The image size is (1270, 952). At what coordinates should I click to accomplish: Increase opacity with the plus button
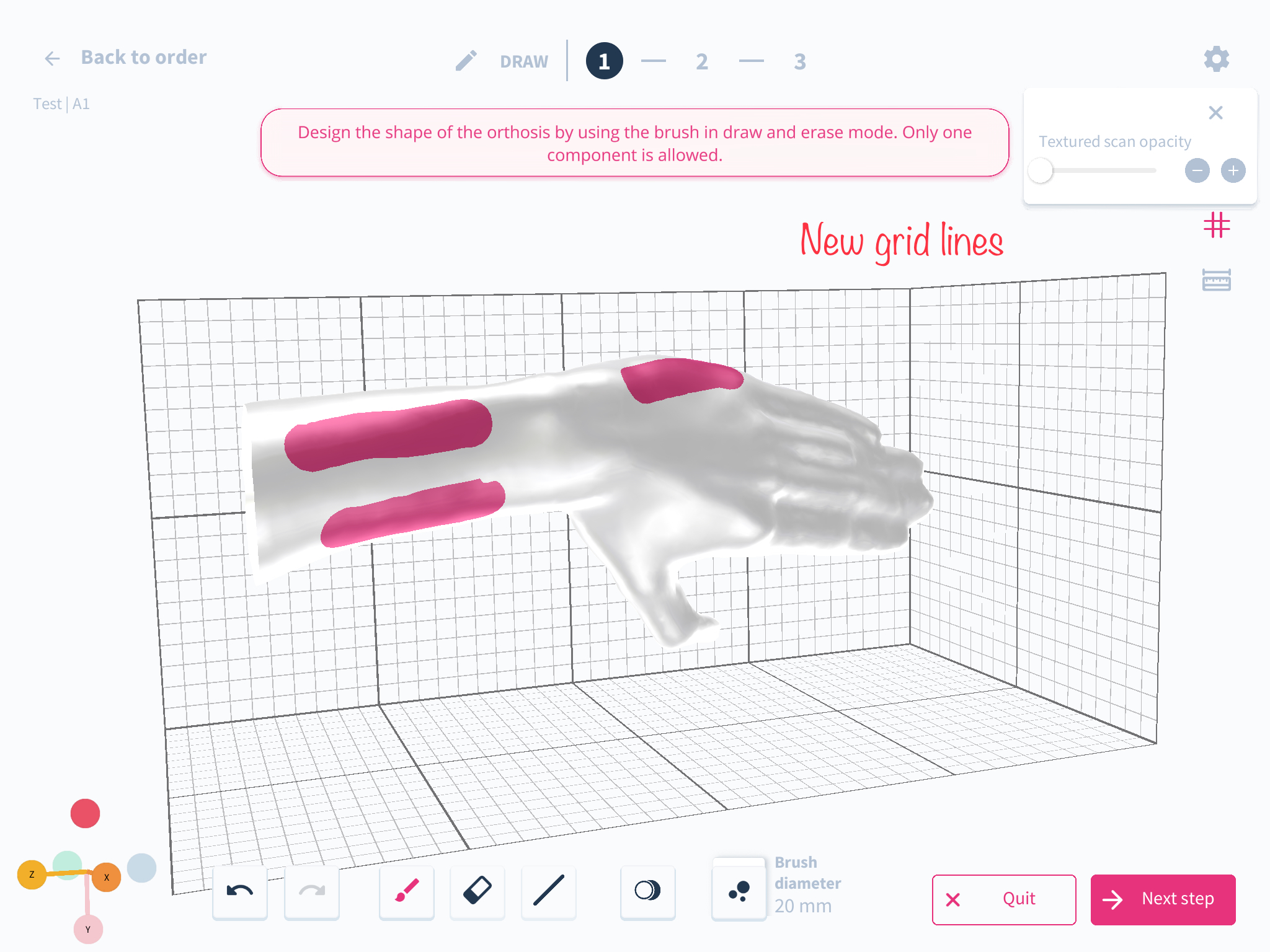click(1233, 170)
